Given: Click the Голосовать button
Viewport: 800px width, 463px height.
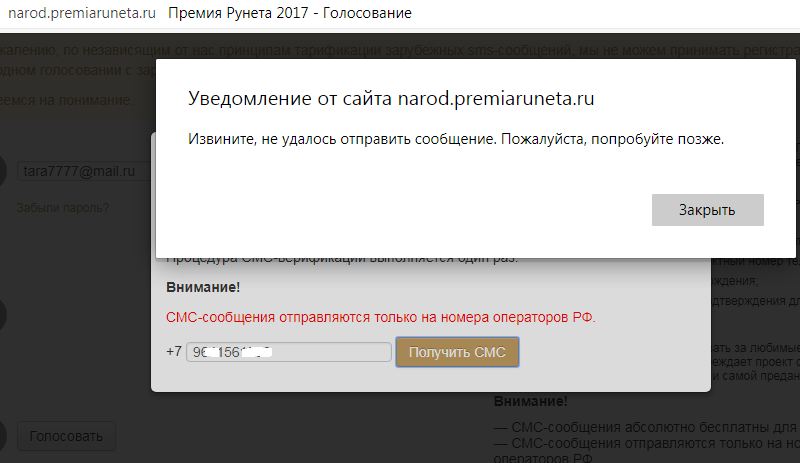Looking at the screenshot, I should [66, 436].
